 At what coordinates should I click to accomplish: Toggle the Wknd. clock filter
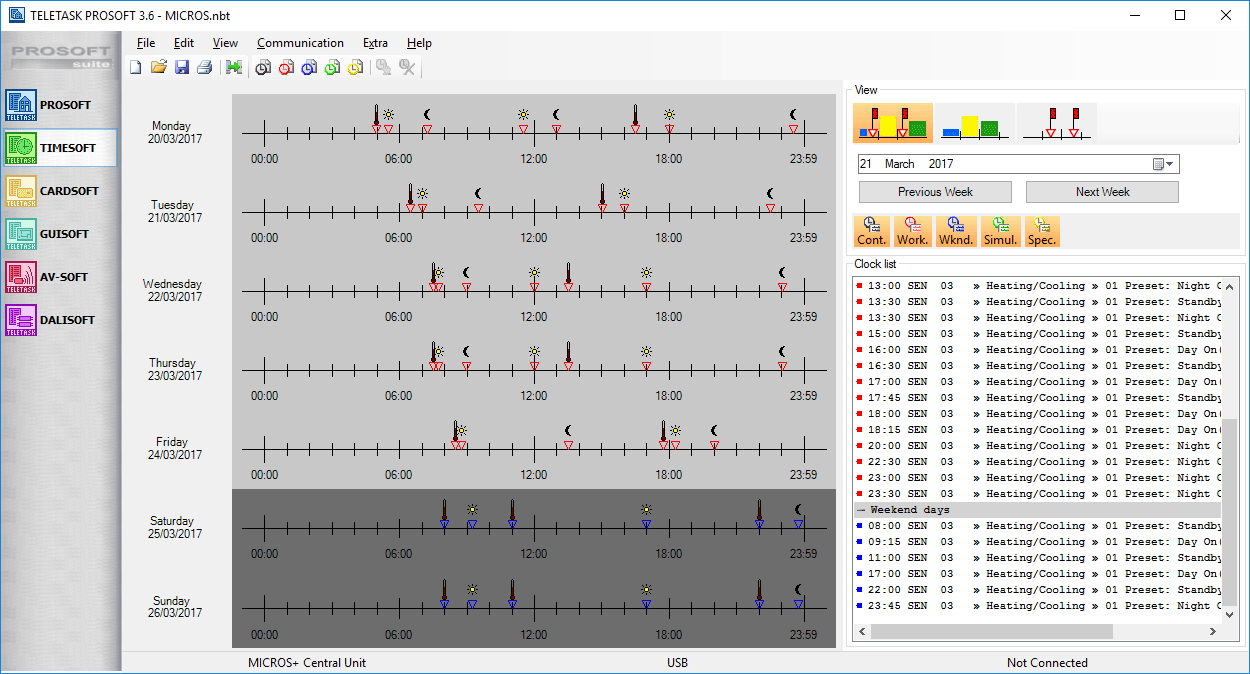[956, 231]
